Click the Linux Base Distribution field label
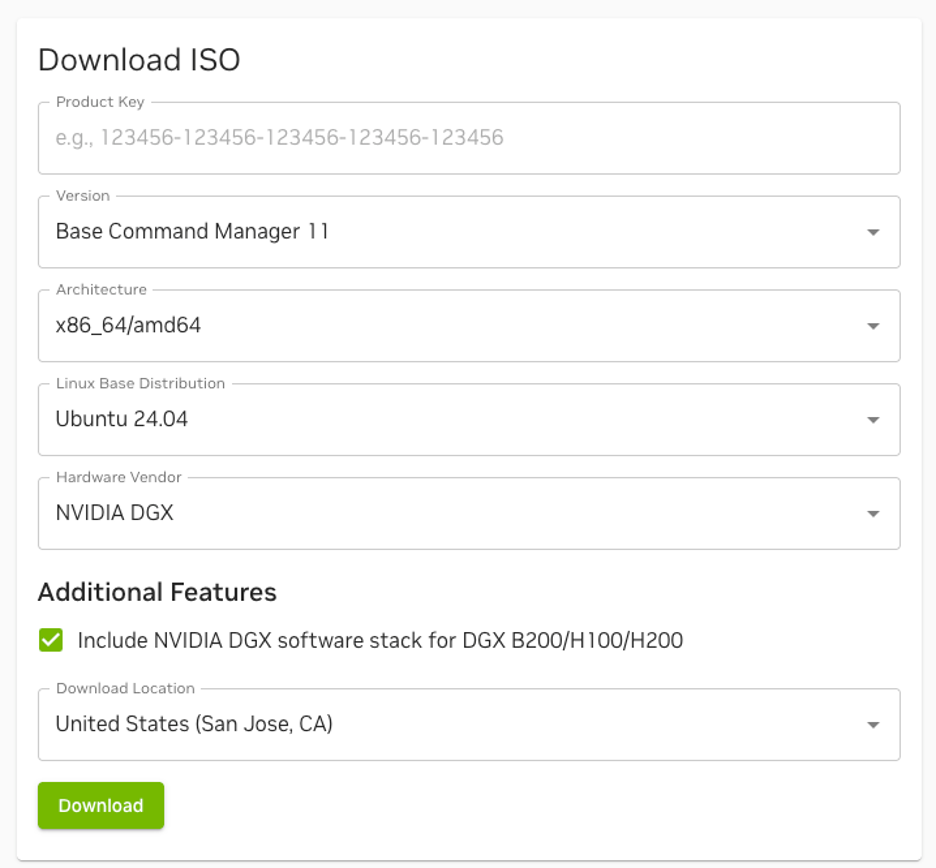 tap(140, 383)
